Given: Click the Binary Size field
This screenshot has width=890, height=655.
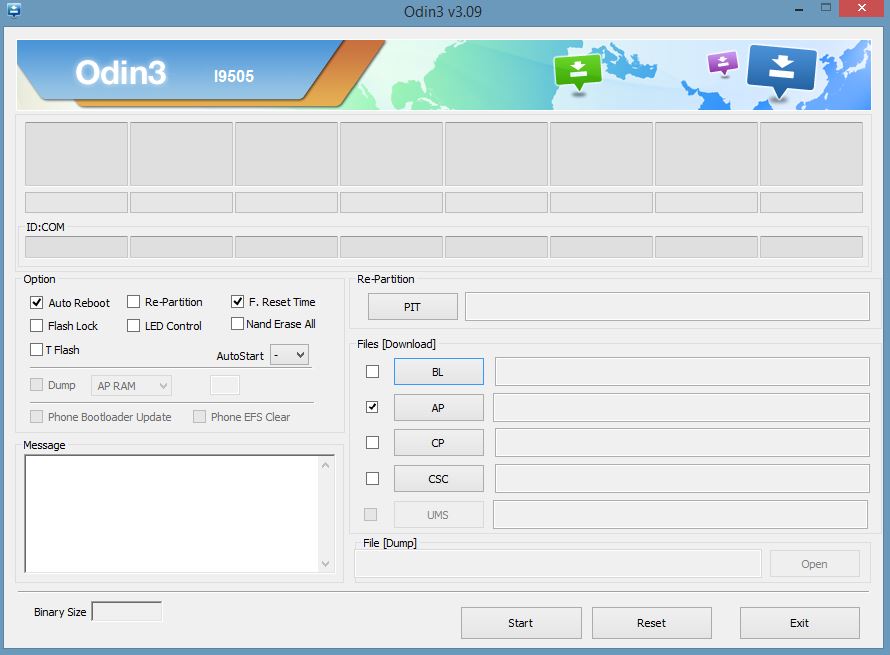Looking at the screenshot, I should tap(127, 611).
